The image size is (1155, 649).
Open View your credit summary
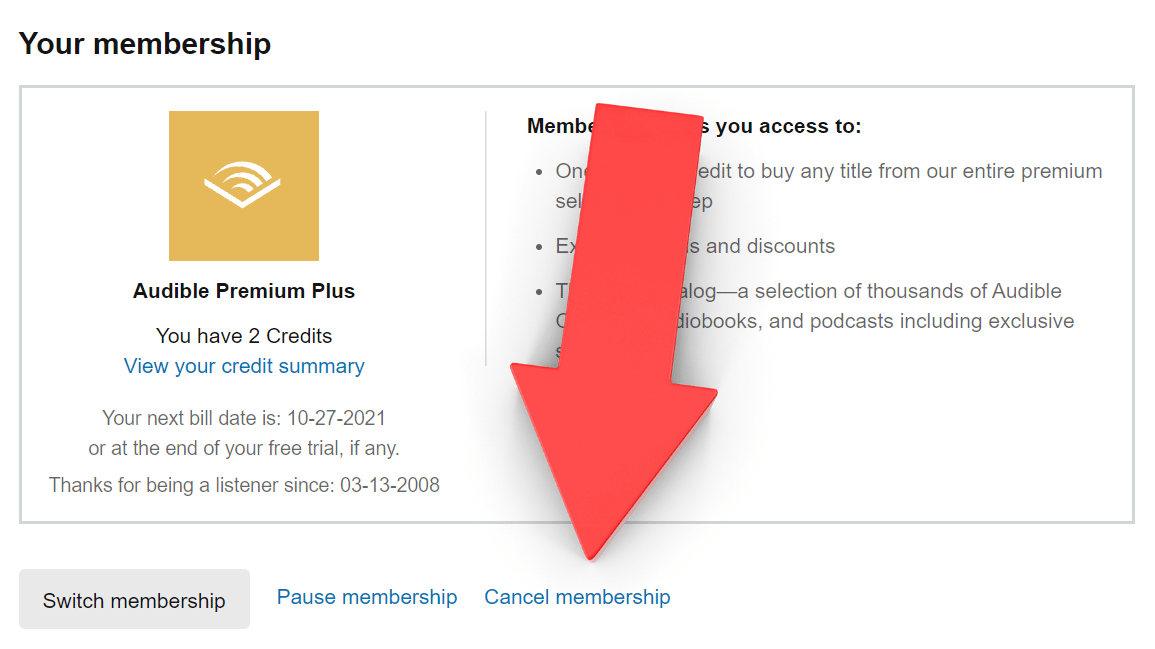(x=244, y=366)
